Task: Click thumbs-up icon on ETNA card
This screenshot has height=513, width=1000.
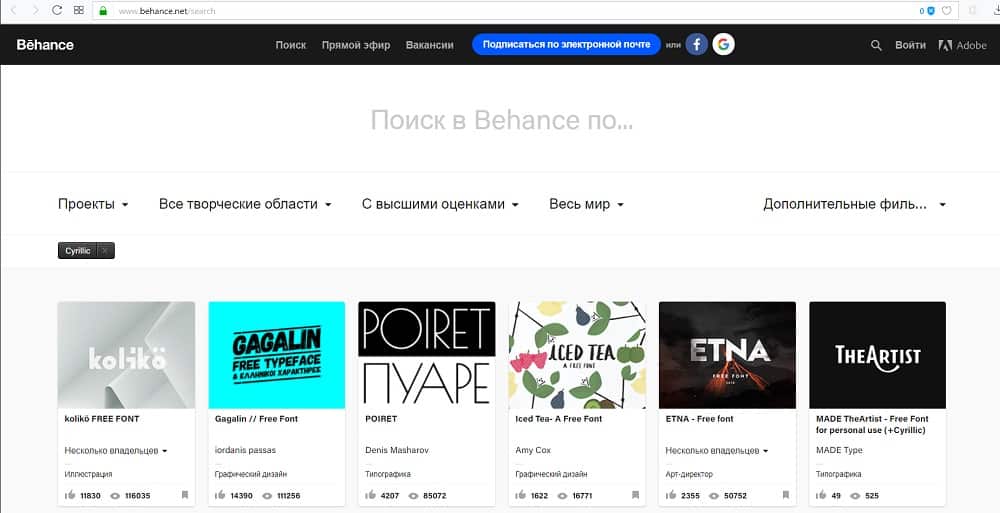Action: 671,494
